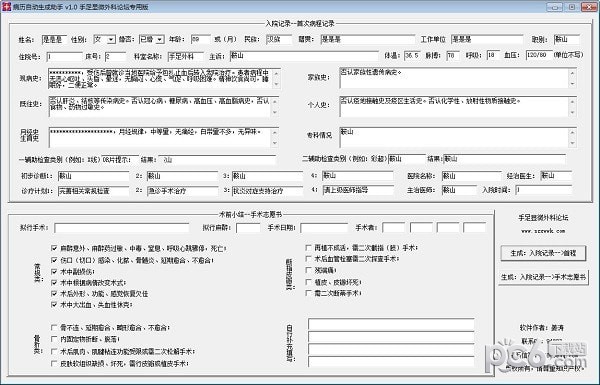Toggle the 术后外形、功能恢复欠佳 checkbox
This screenshot has width=600, height=385.
tap(54, 294)
